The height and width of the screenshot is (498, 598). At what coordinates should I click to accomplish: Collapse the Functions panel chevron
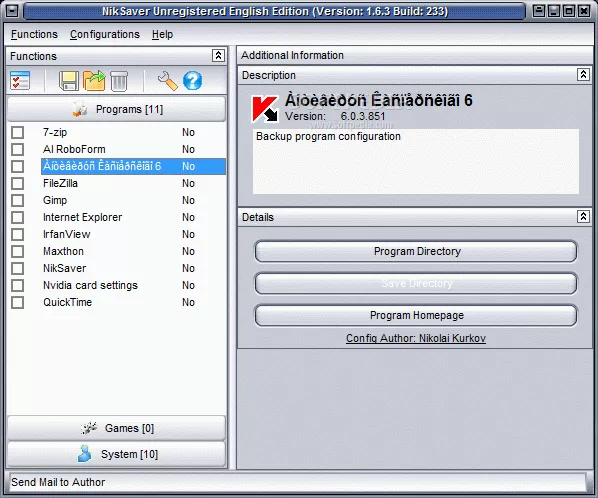click(x=219, y=56)
